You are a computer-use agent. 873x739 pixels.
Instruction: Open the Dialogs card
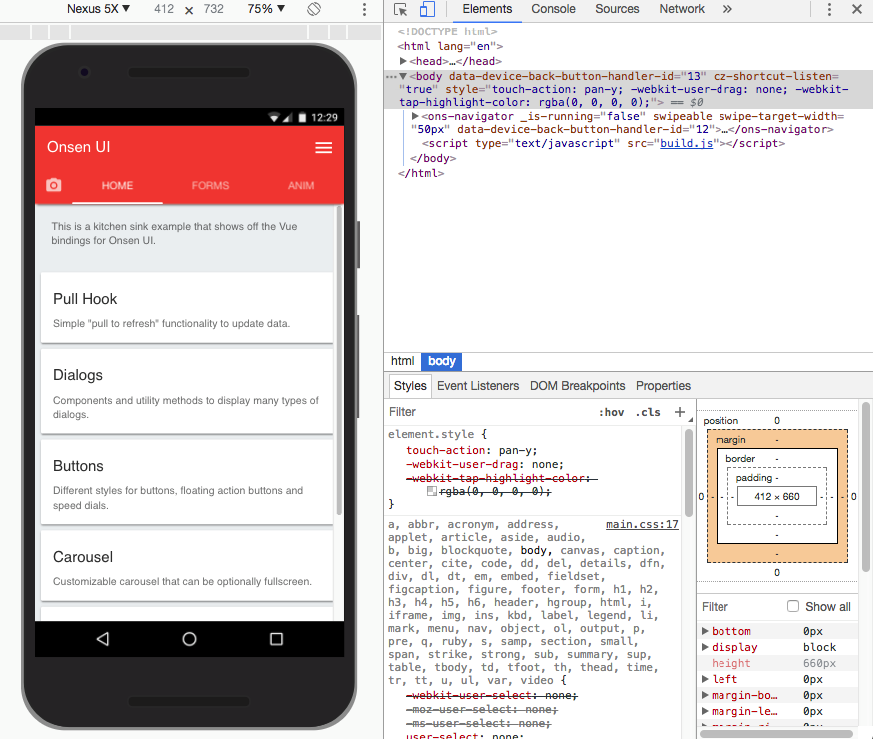tap(187, 391)
